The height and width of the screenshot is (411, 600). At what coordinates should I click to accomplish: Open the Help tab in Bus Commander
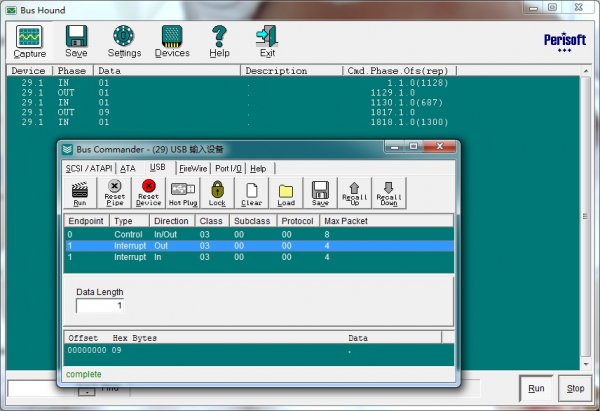point(258,168)
